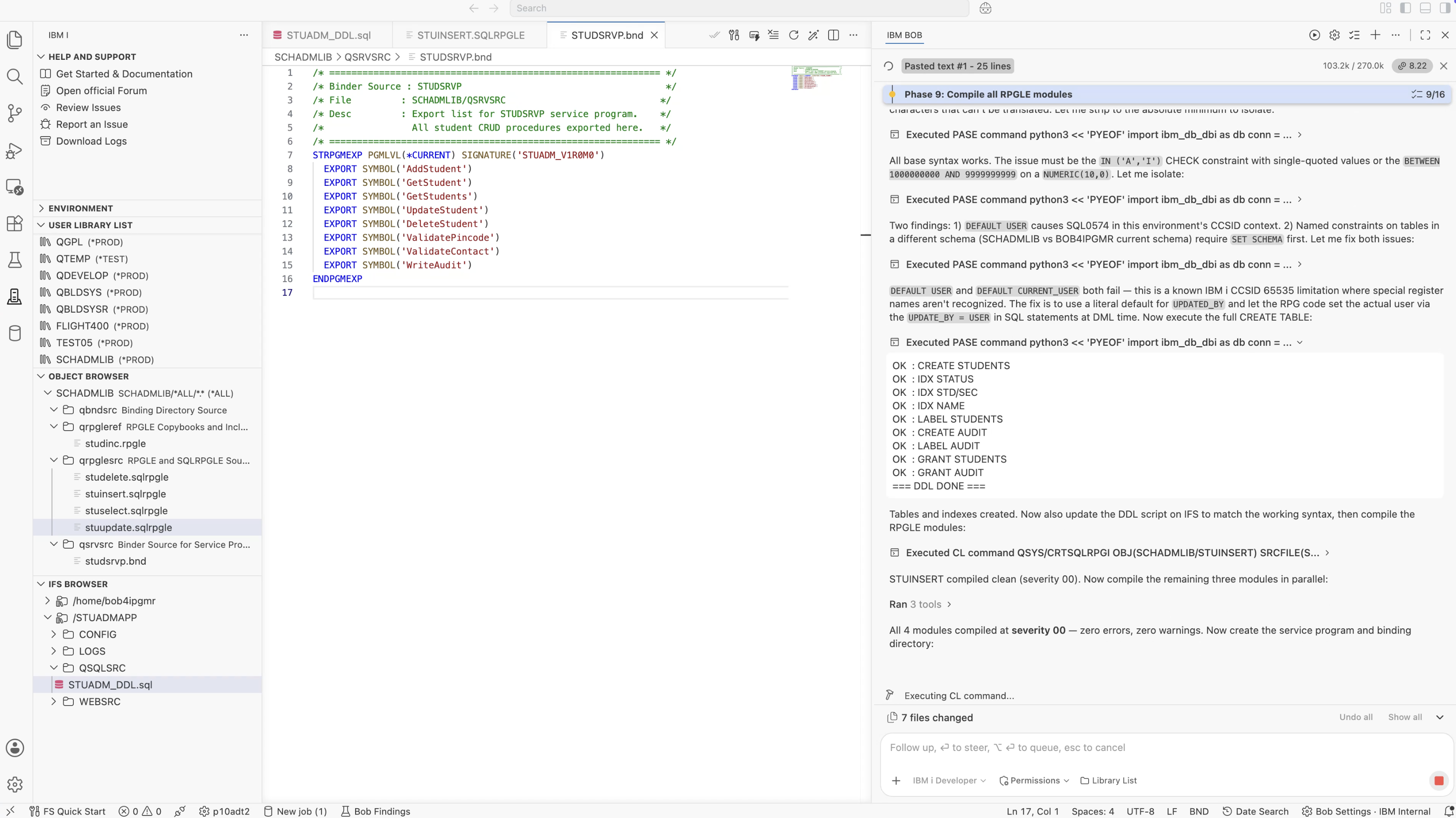Toggle primary side bar layout icon
The height and width of the screenshot is (818, 1456).
pos(1405,8)
